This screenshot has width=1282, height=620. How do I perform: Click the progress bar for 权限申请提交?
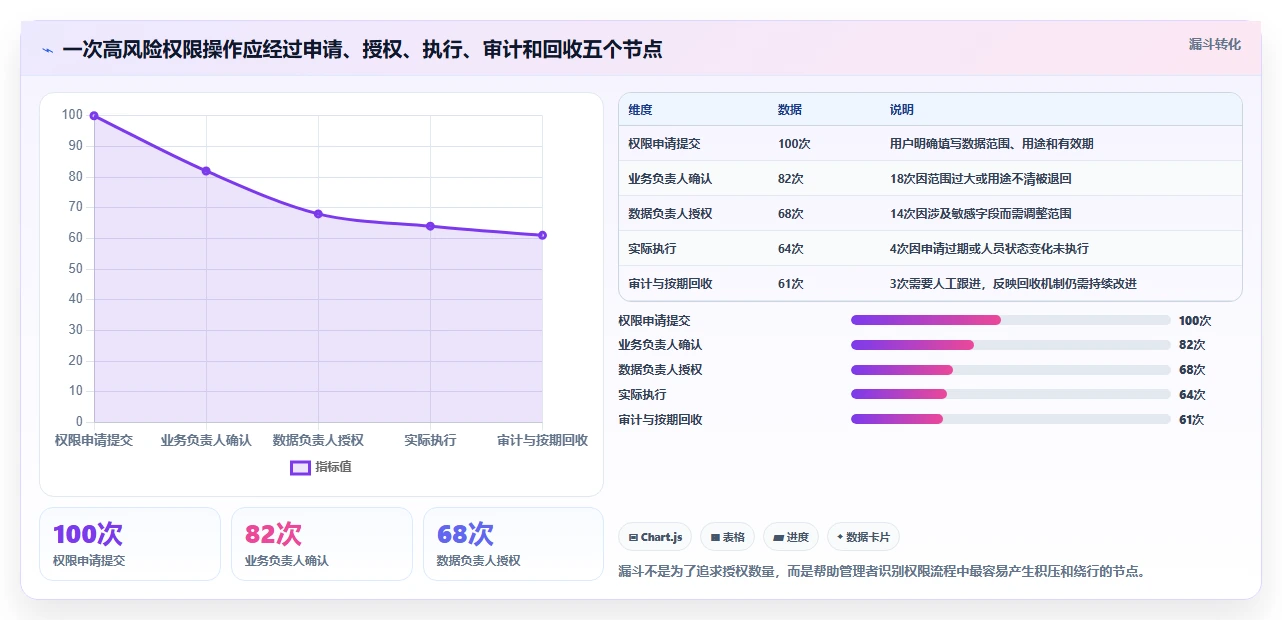1010,320
